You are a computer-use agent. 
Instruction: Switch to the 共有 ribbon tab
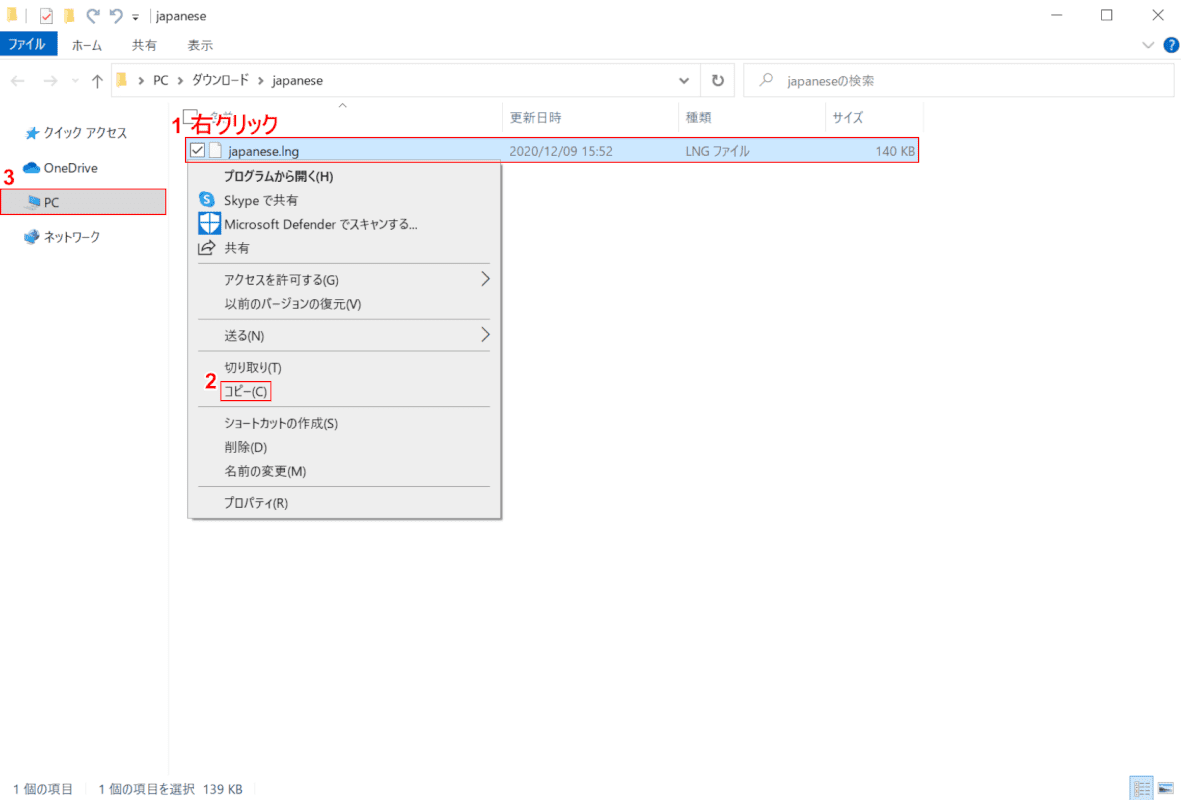pyautogui.click(x=144, y=45)
